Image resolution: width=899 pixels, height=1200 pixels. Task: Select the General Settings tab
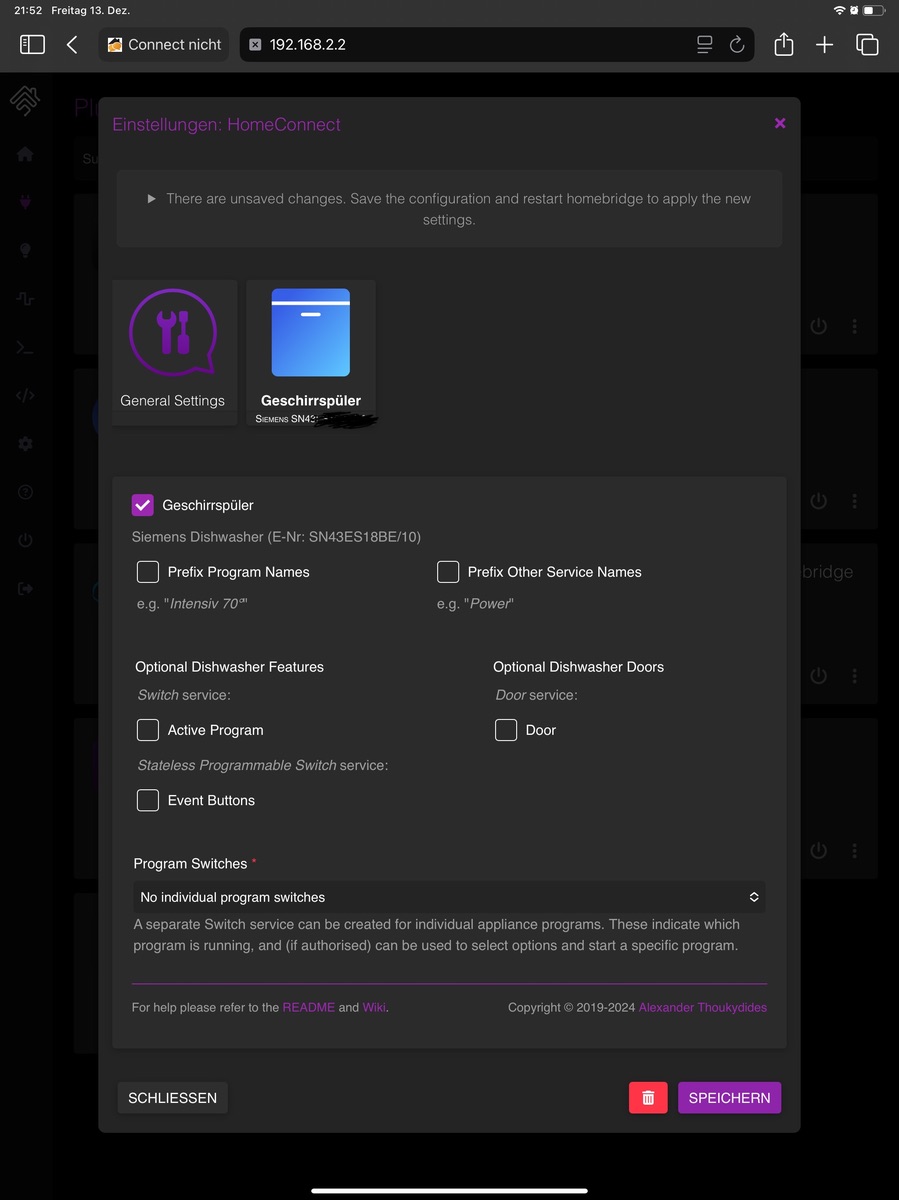(173, 352)
